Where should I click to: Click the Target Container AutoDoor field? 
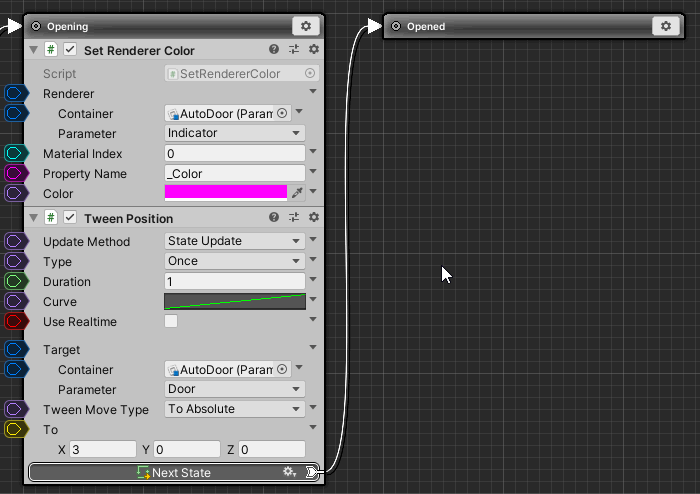click(228, 369)
